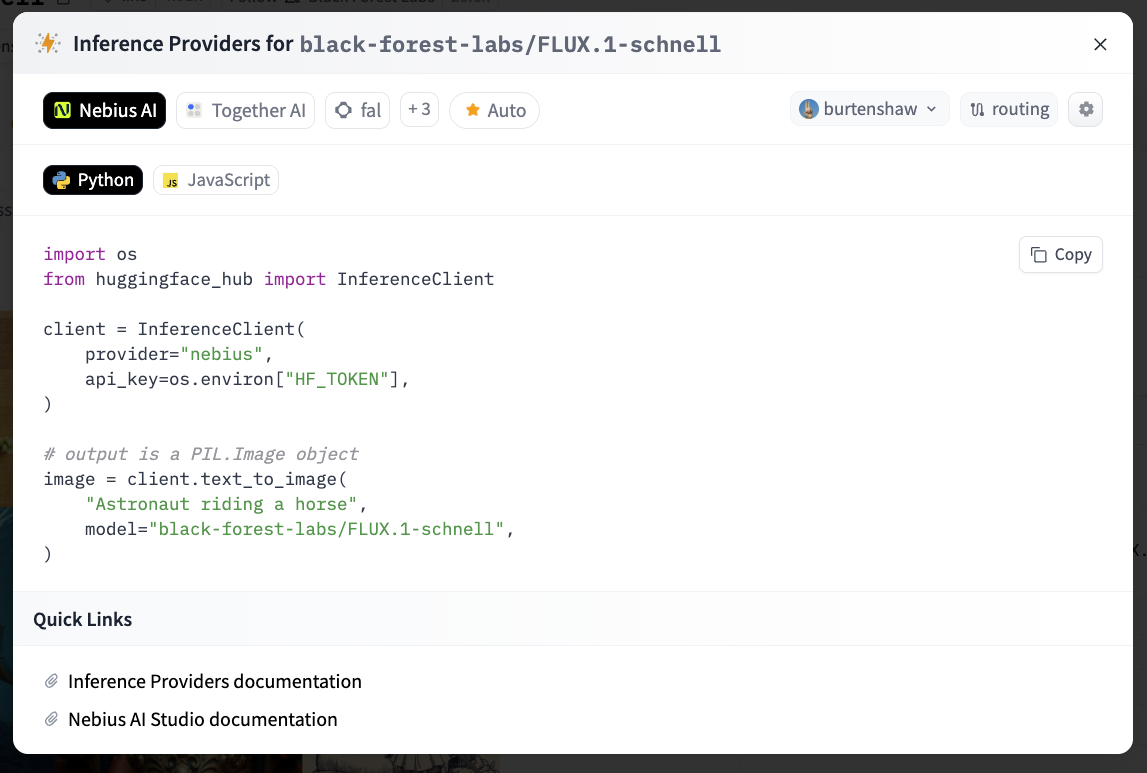Click the Together AI provider logo
This screenshot has width=1147, height=773.
click(193, 110)
